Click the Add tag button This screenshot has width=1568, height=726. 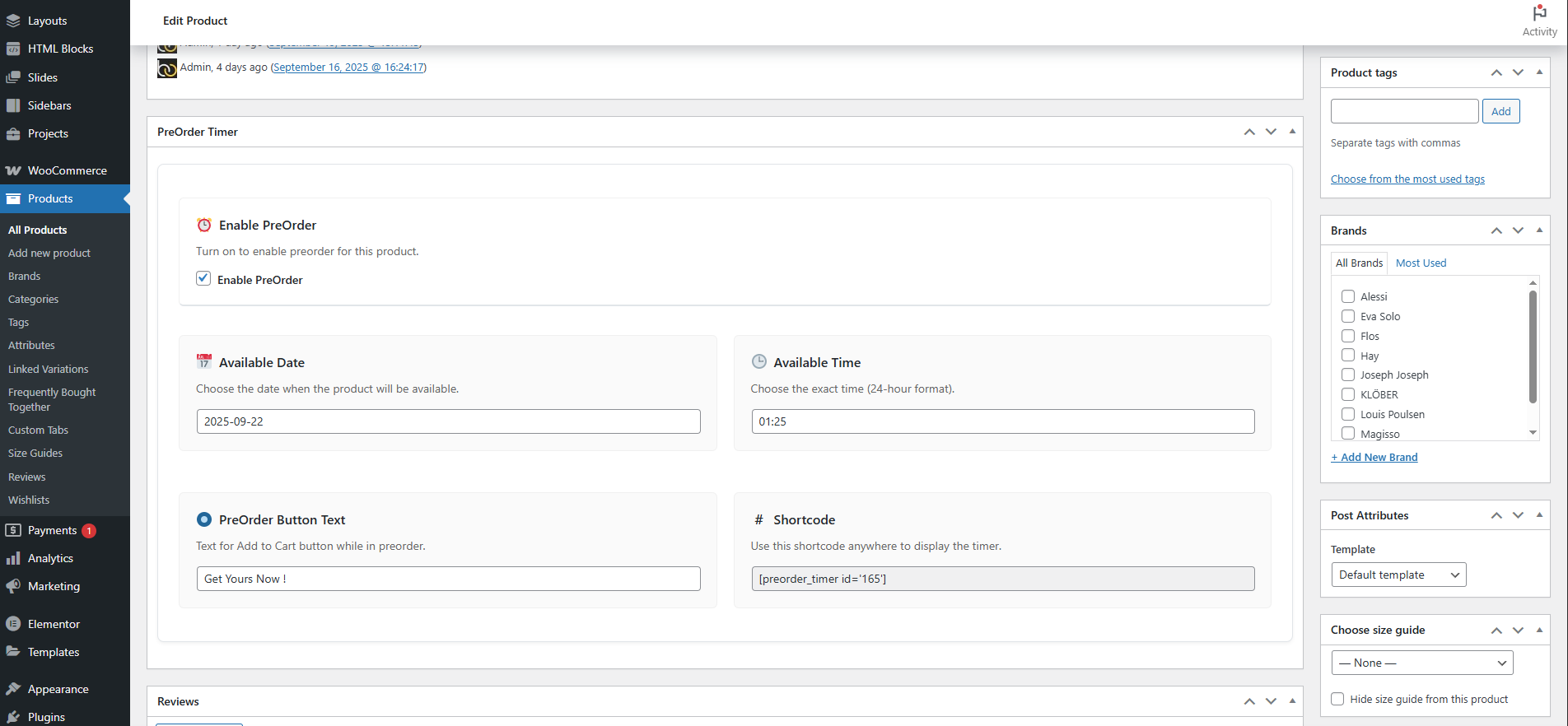click(1500, 111)
